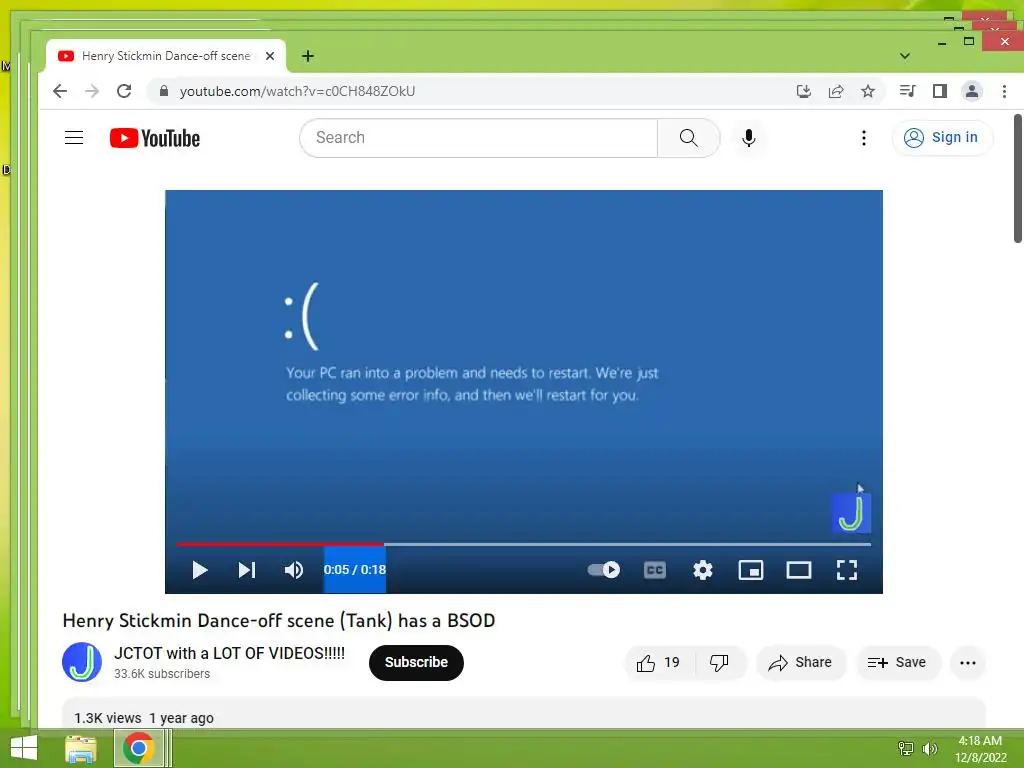Click the 0:05 / 0:18 time display
The image size is (1024, 768).
point(355,569)
